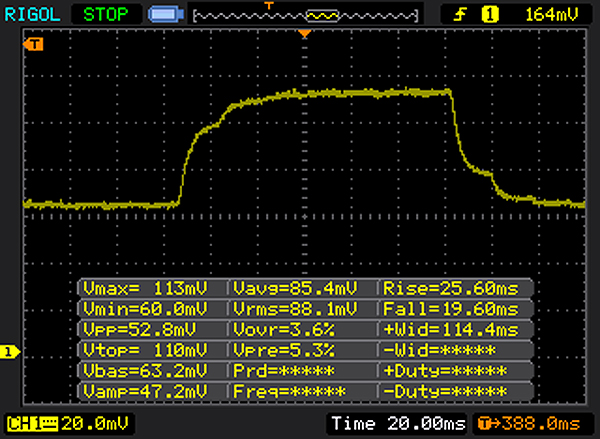Screen dimensions: 600x439
Task: Click the orange trigger position triangle
Action: pyautogui.click(x=306, y=36)
